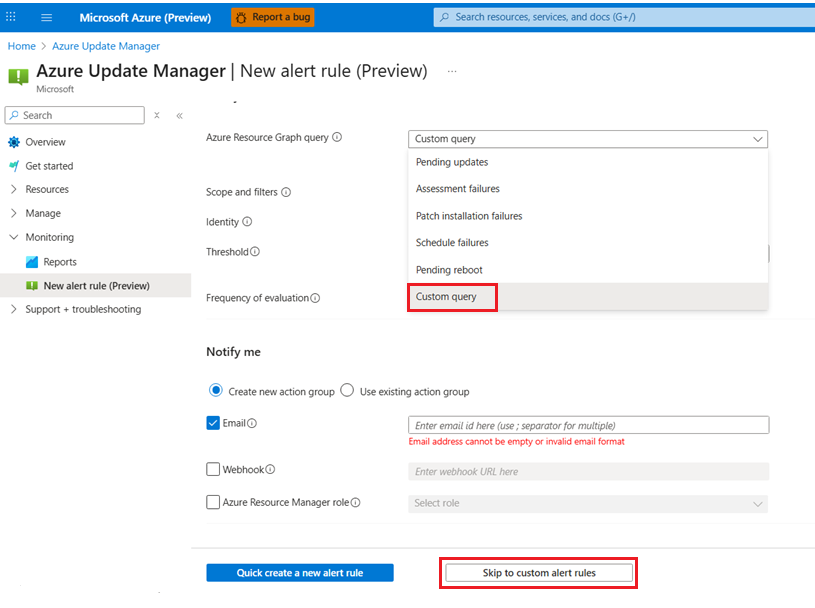Click the Reports chart icon in sidebar
The image size is (815, 608).
[32, 262]
